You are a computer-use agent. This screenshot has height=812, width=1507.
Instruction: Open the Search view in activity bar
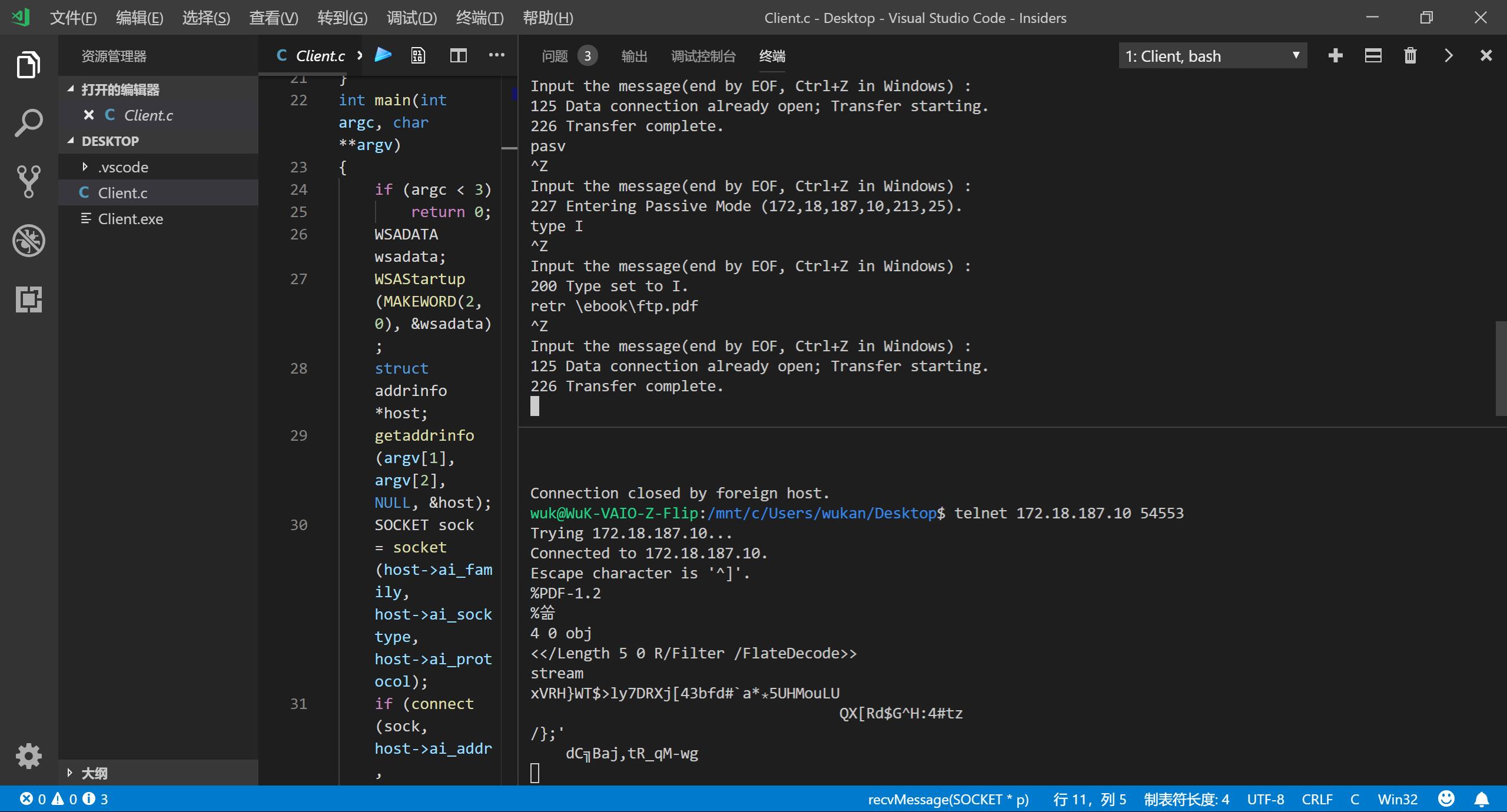click(x=28, y=123)
